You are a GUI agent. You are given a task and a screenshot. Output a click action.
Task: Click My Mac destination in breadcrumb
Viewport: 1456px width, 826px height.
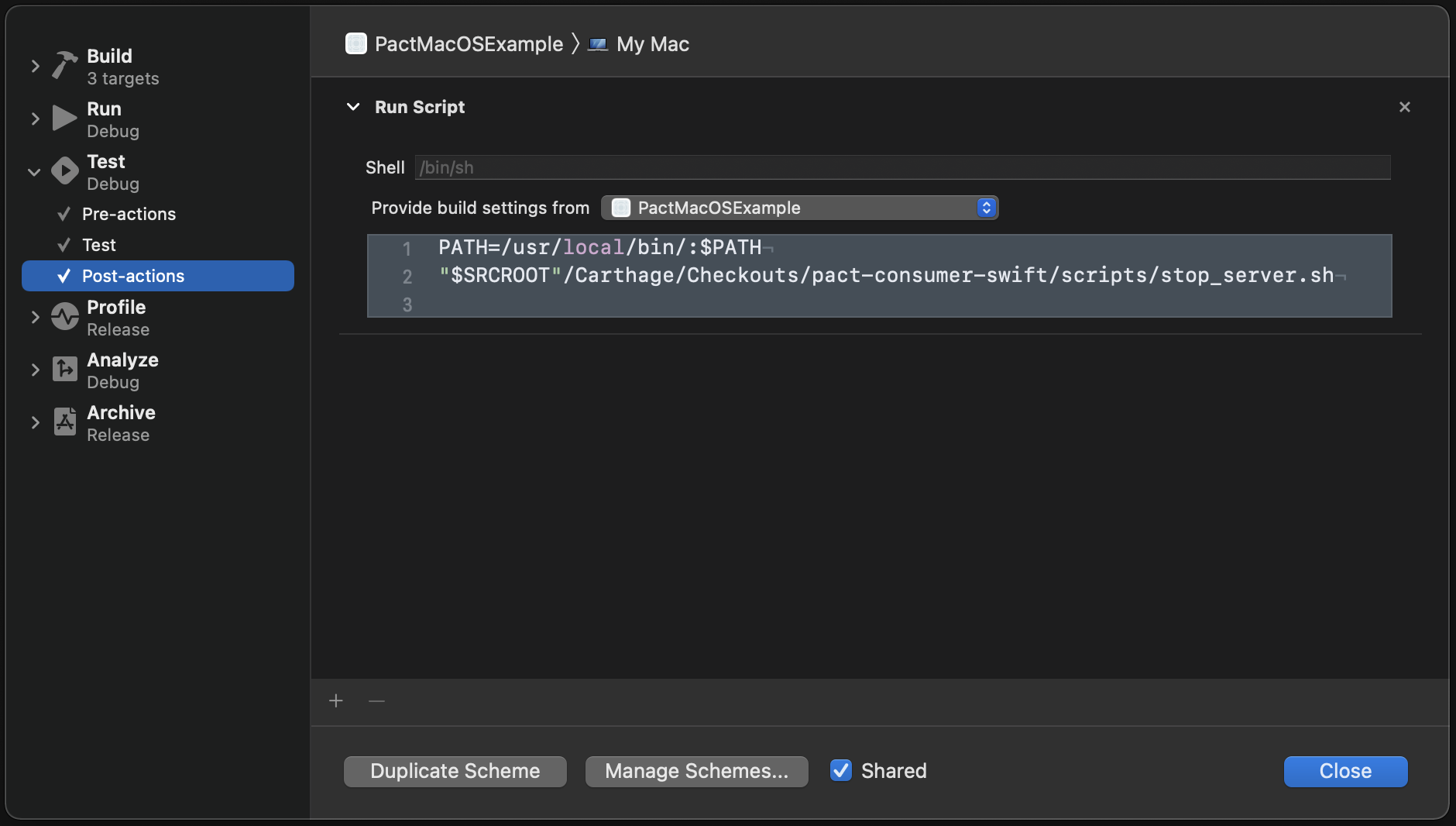point(653,44)
